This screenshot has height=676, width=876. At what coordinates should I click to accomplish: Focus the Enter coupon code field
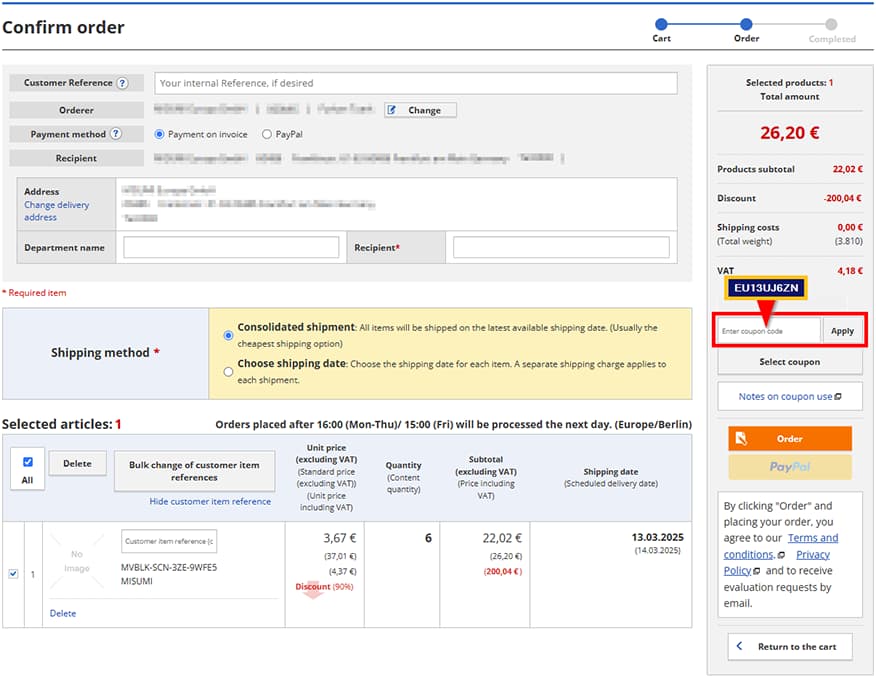(x=769, y=331)
